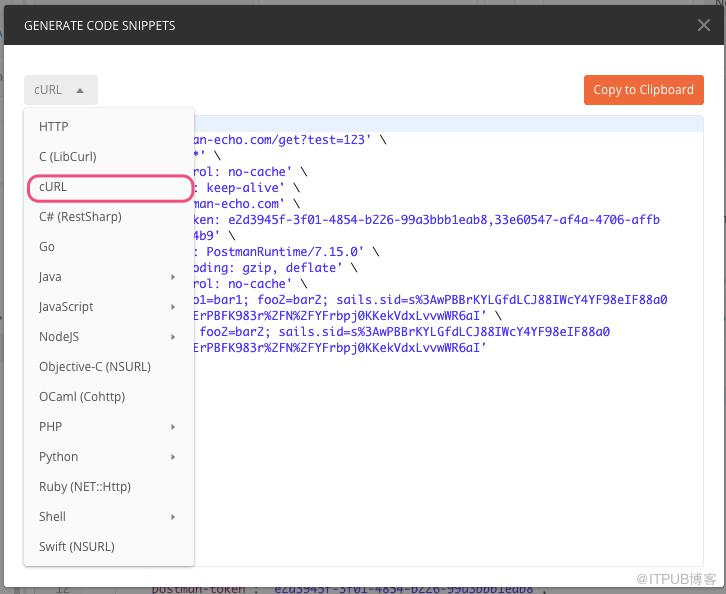Collapse the cURL language dropdown
This screenshot has width=726, height=594.
coord(61,90)
